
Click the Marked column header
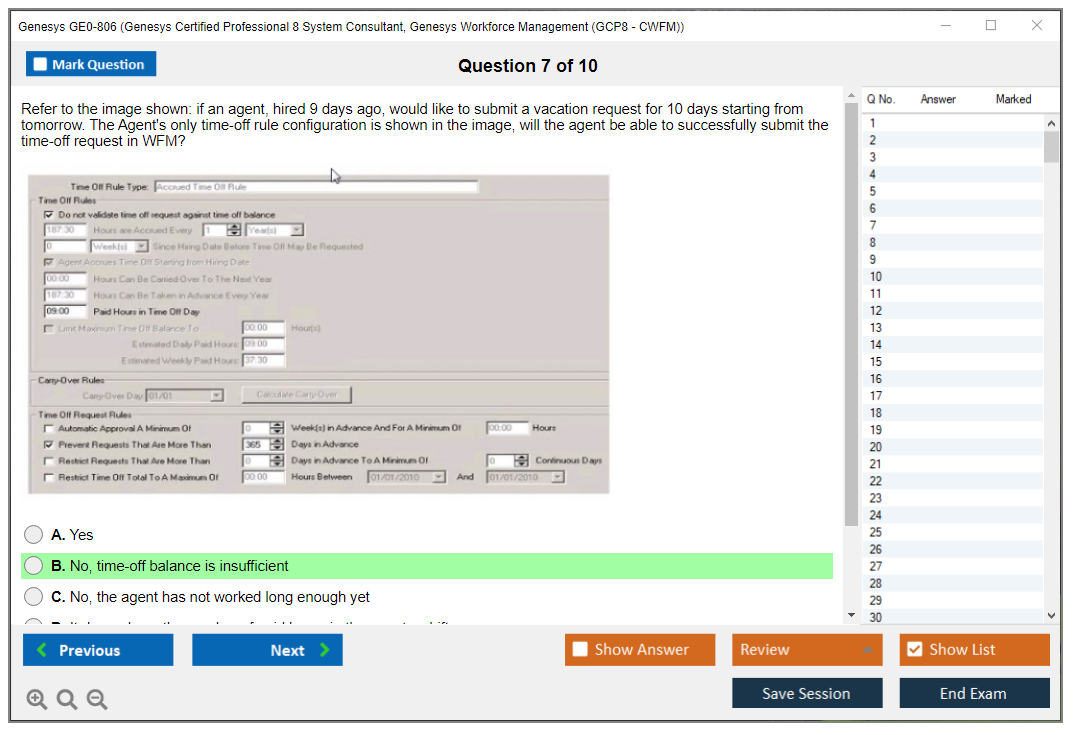[x=1013, y=99]
